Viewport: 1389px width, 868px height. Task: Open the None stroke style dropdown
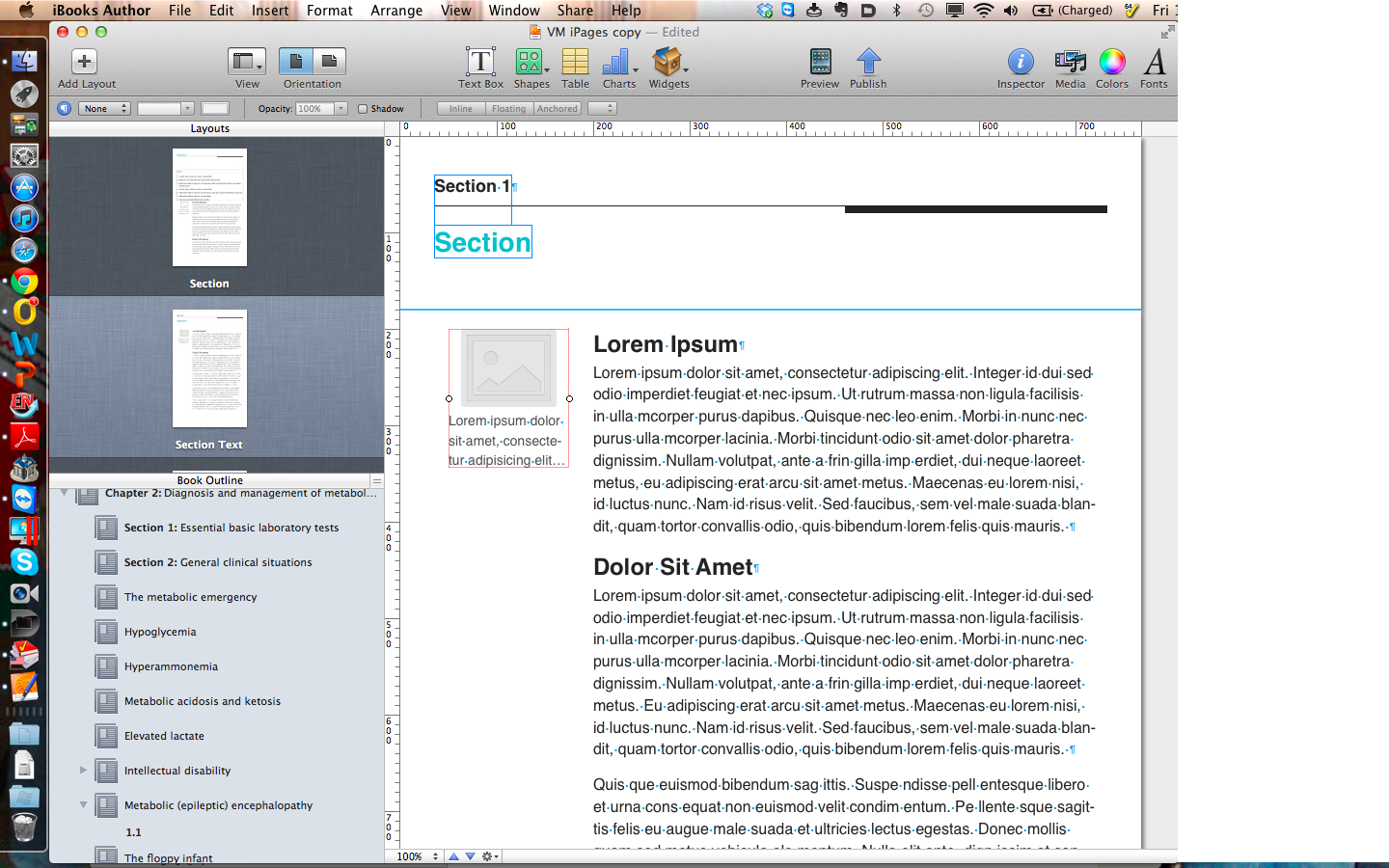pos(104,109)
